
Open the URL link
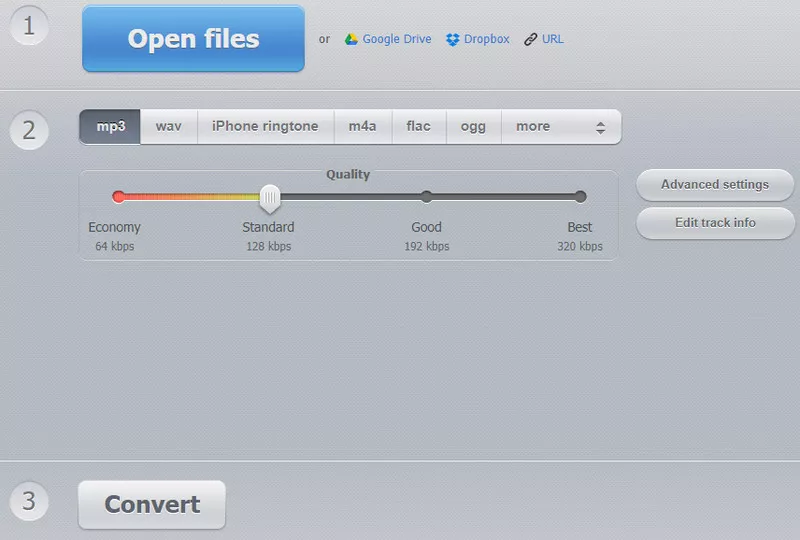[553, 39]
